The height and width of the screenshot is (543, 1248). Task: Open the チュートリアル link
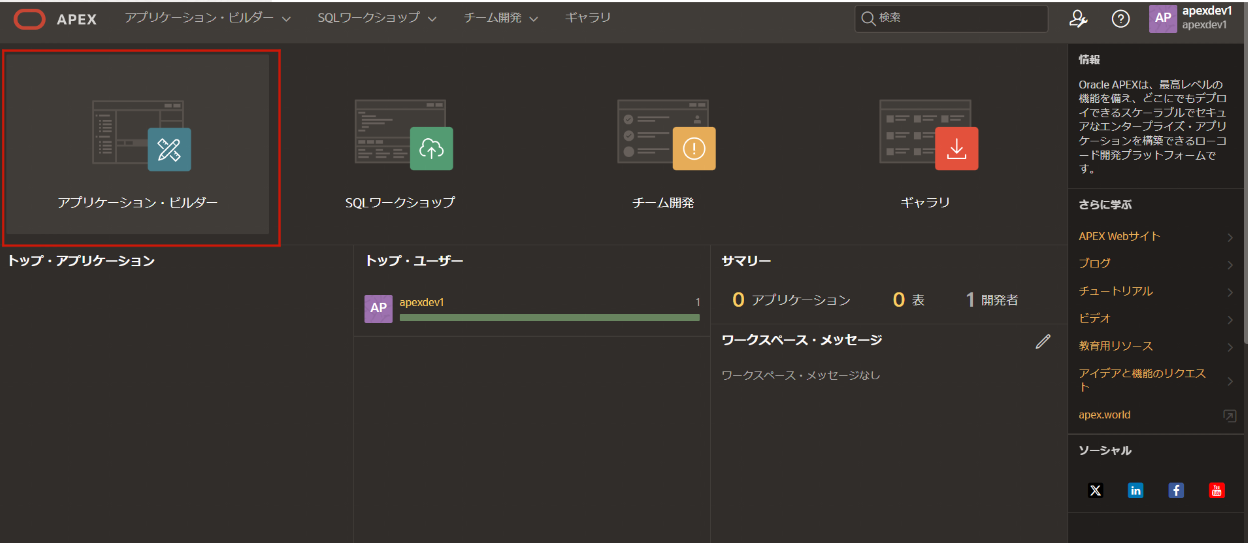[x=1115, y=291]
